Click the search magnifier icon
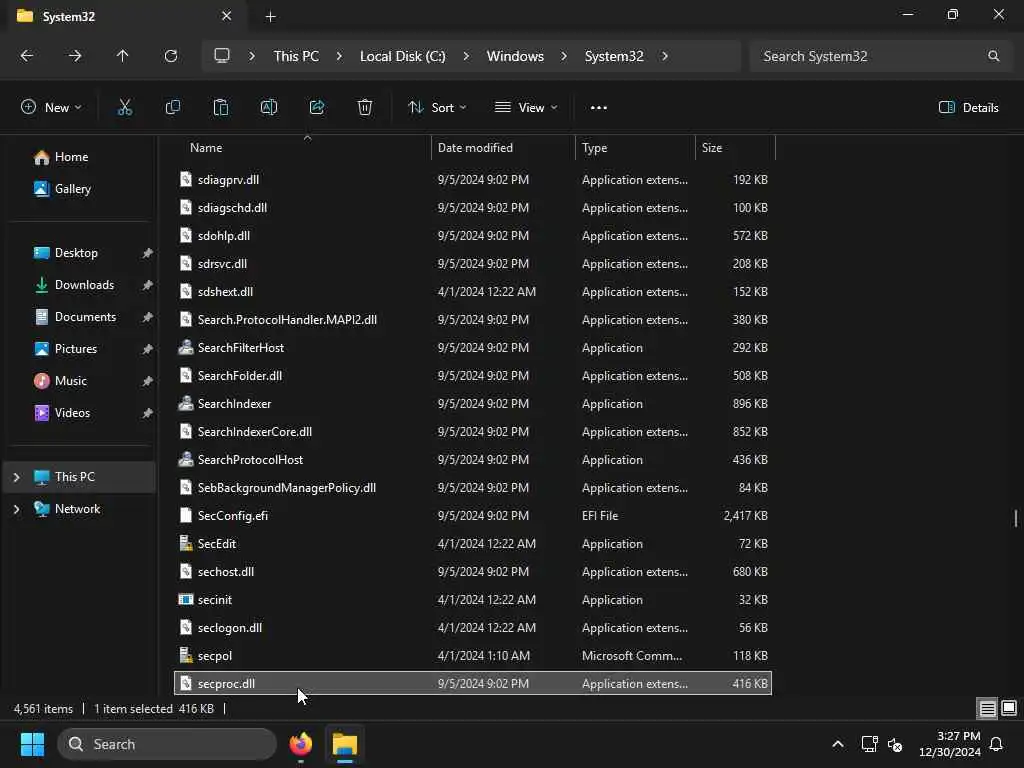The image size is (1024, 768). 993,56
